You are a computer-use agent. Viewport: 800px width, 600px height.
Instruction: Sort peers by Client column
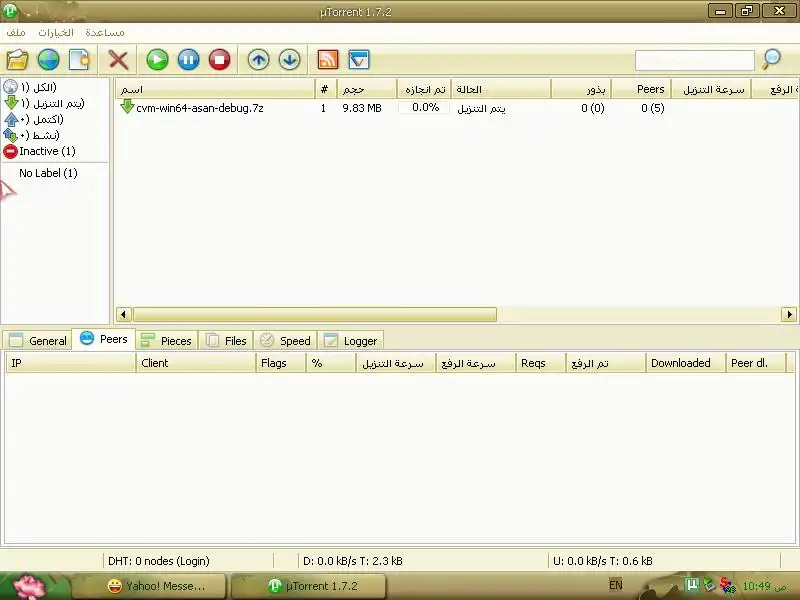pyautogui.click(x=195, y=363)
